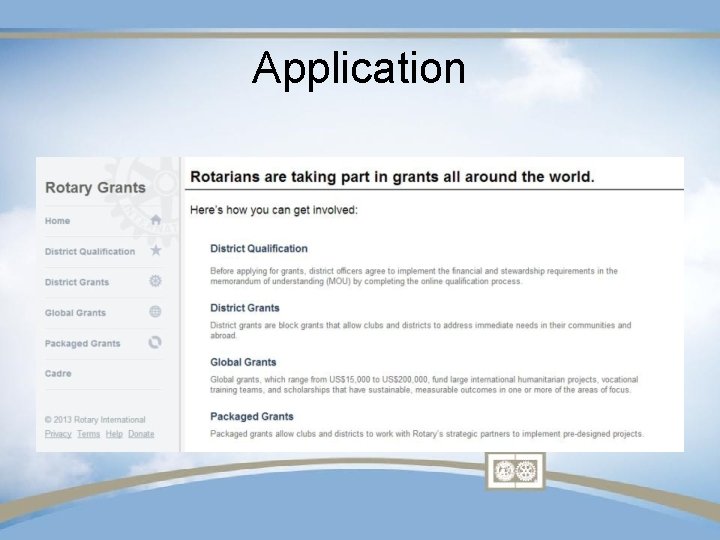The image size is (720, 540).
Task: Open Home in the sidebar menu
Action: (57, 221)
